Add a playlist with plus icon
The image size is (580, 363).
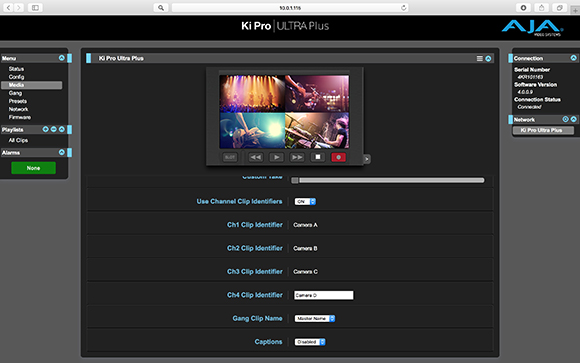pos(45,129)
